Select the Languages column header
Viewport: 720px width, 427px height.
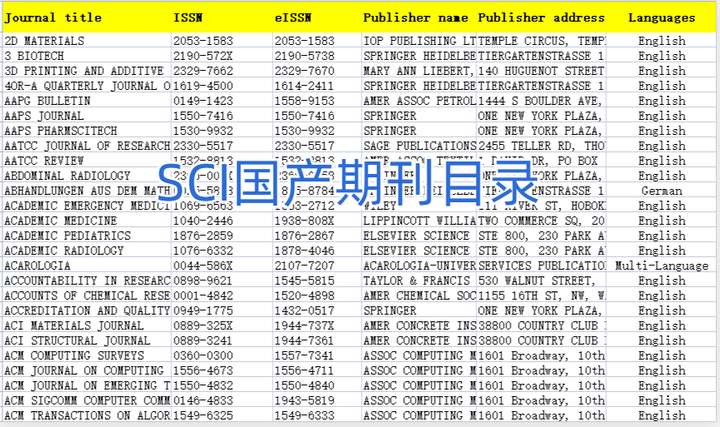click(661, 17)
